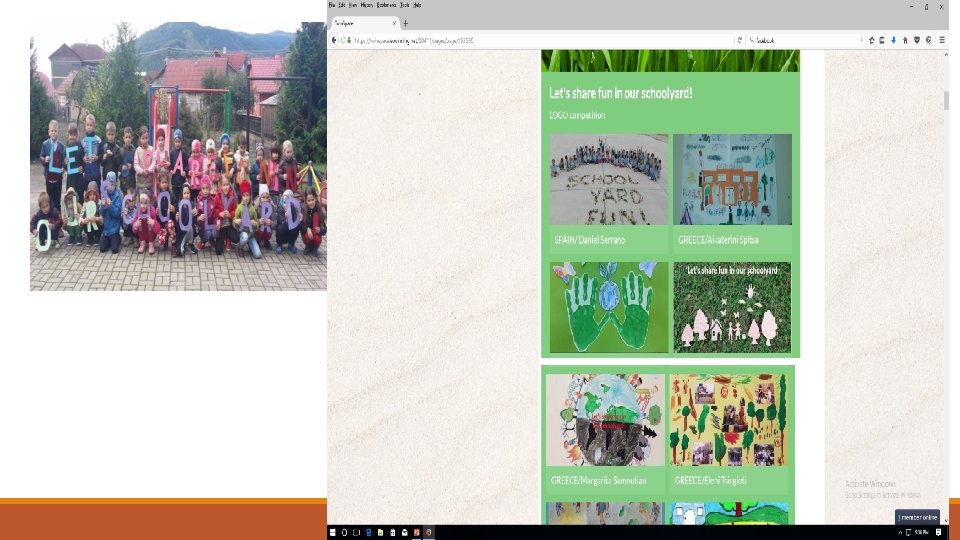Open the paper-cutout trees on grass thumbnail
The height and width of the screenshot is (540, 960).
click(x=732, y=307)
